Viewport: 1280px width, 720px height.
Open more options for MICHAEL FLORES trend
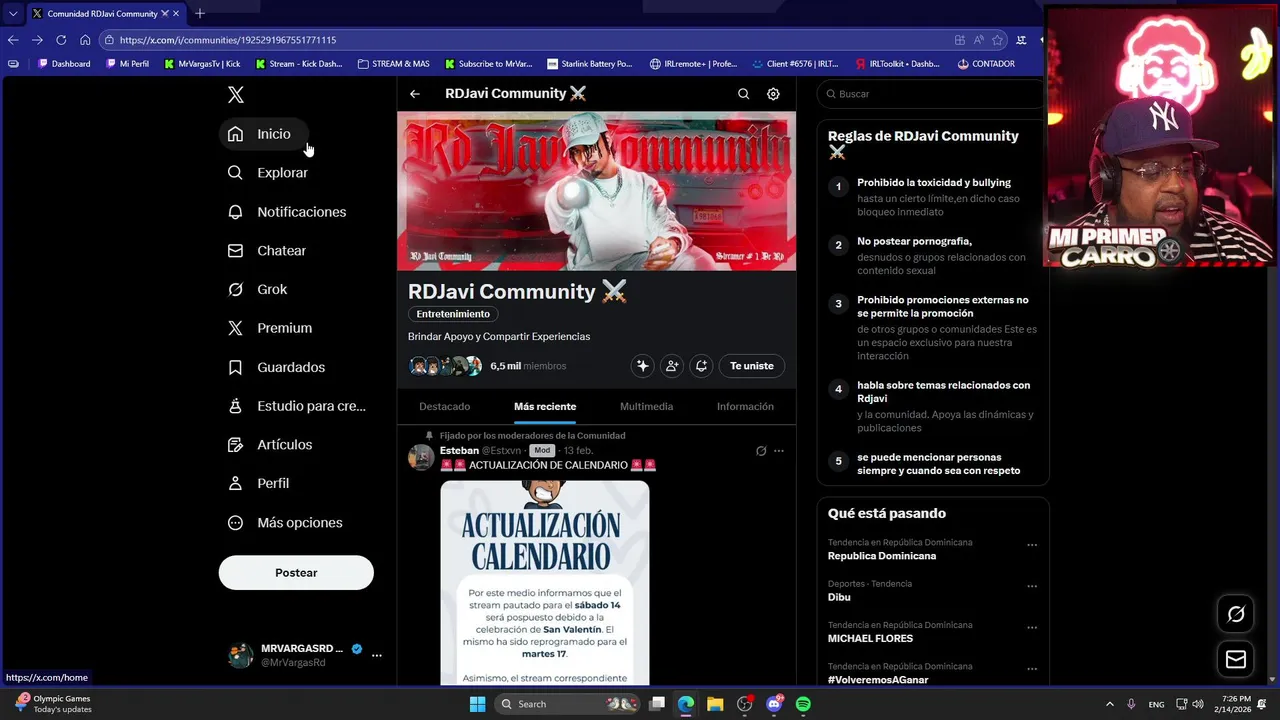point(1032,628)
